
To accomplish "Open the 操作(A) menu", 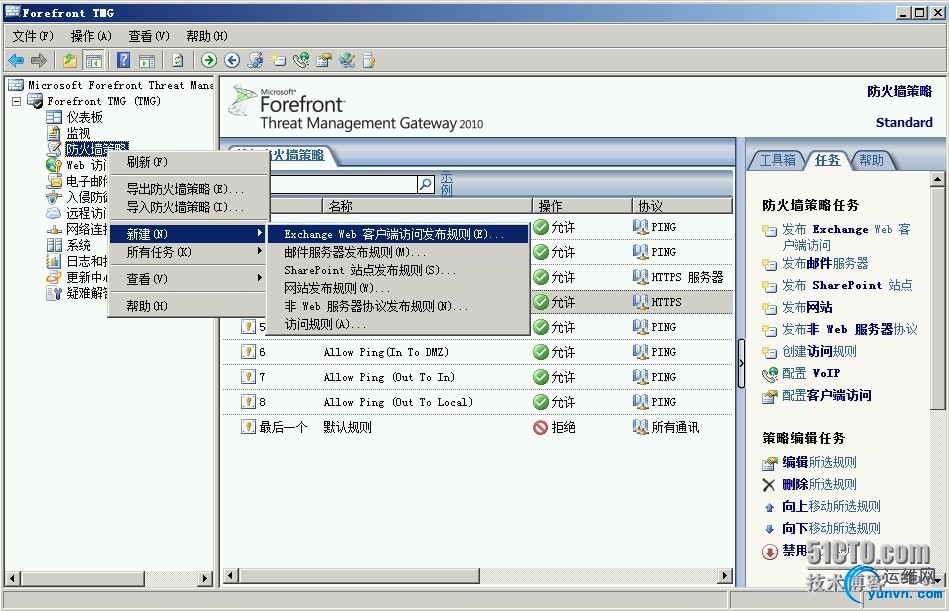I will click(91, 36).
